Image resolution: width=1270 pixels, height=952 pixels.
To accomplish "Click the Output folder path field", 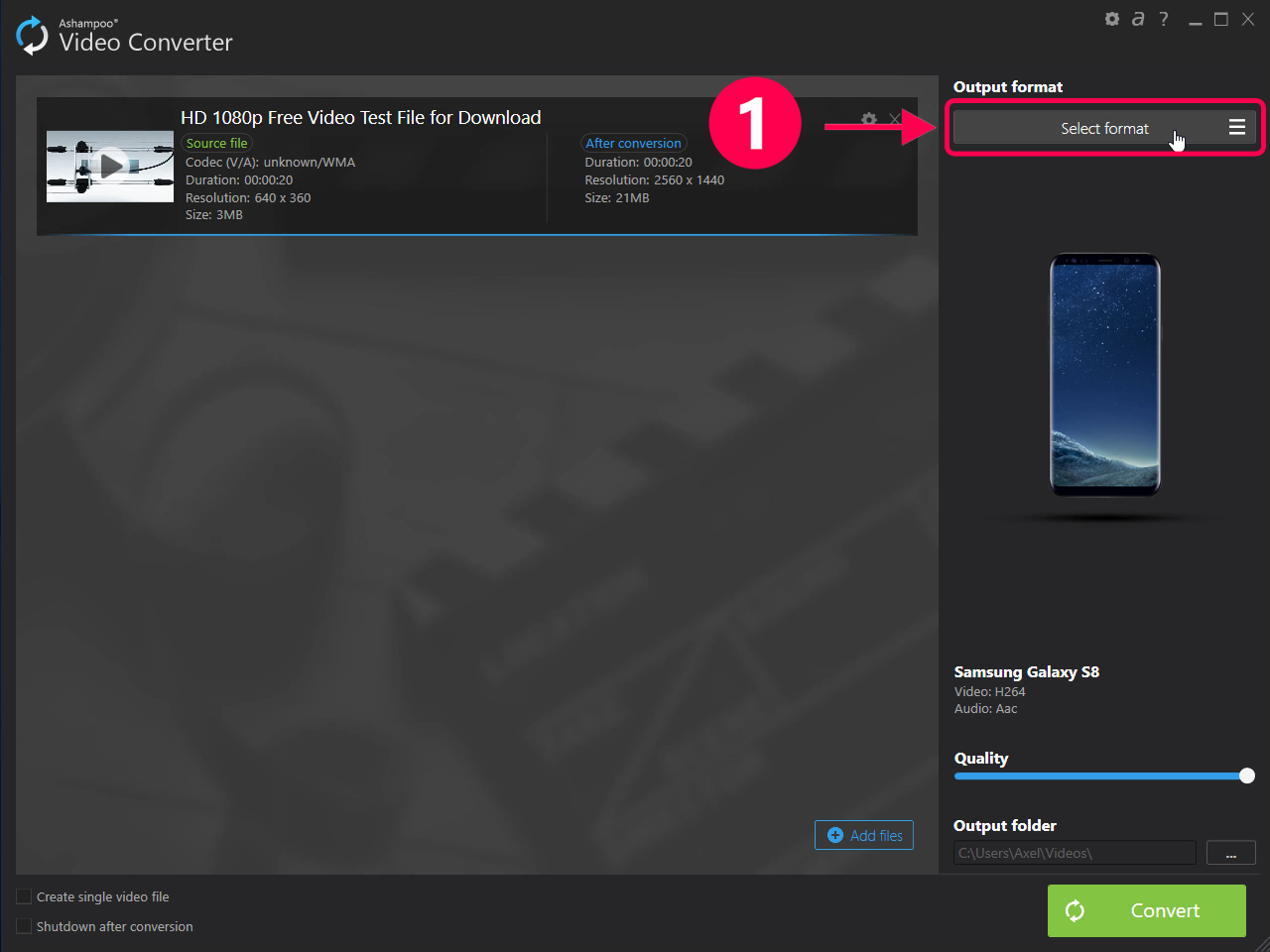I will [x=1075, y=853].
